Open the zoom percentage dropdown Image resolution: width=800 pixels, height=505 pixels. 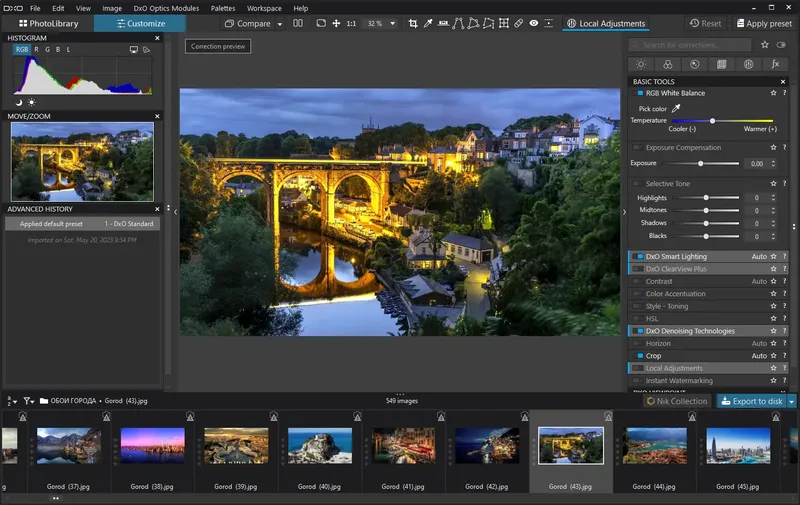[391, 23]
